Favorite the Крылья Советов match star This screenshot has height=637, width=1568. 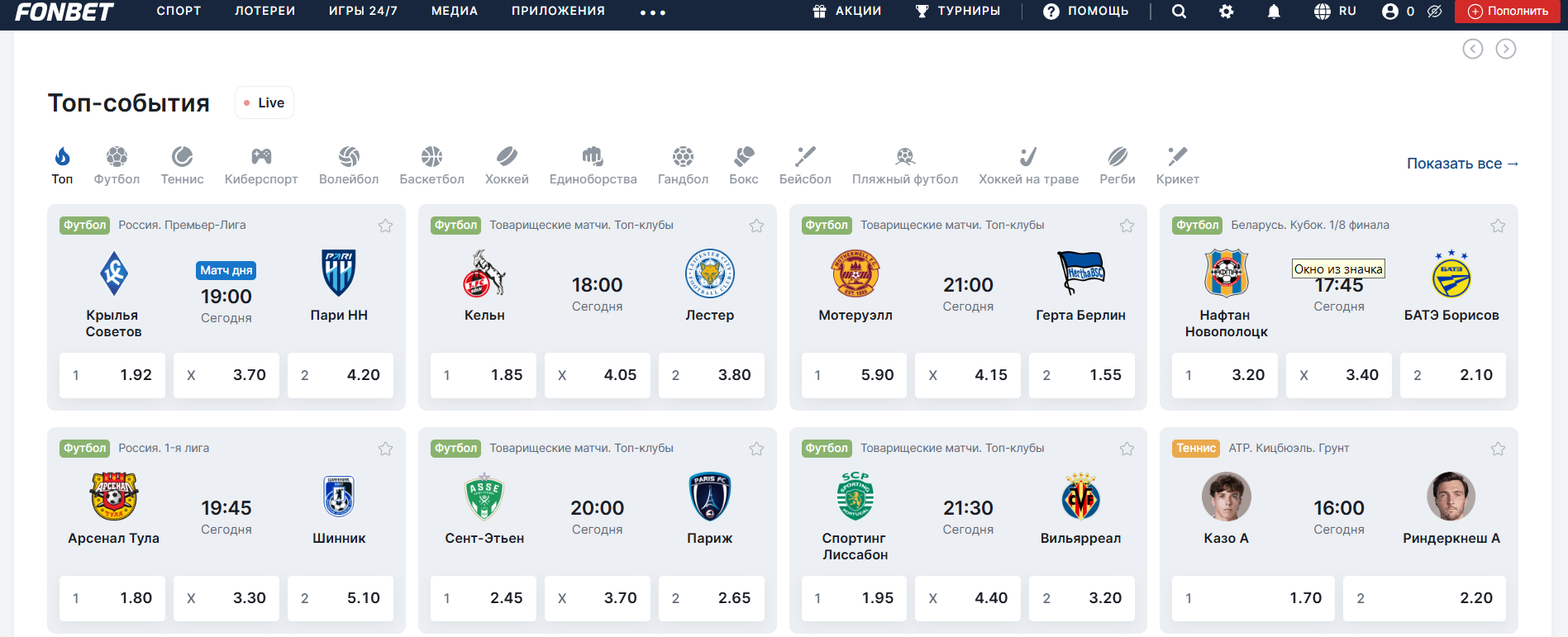pos(385,226)
